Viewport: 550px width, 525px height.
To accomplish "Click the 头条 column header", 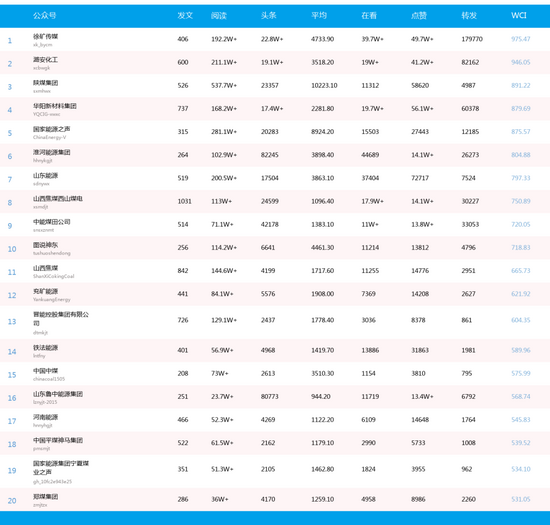I will click(x=269, y=15).
